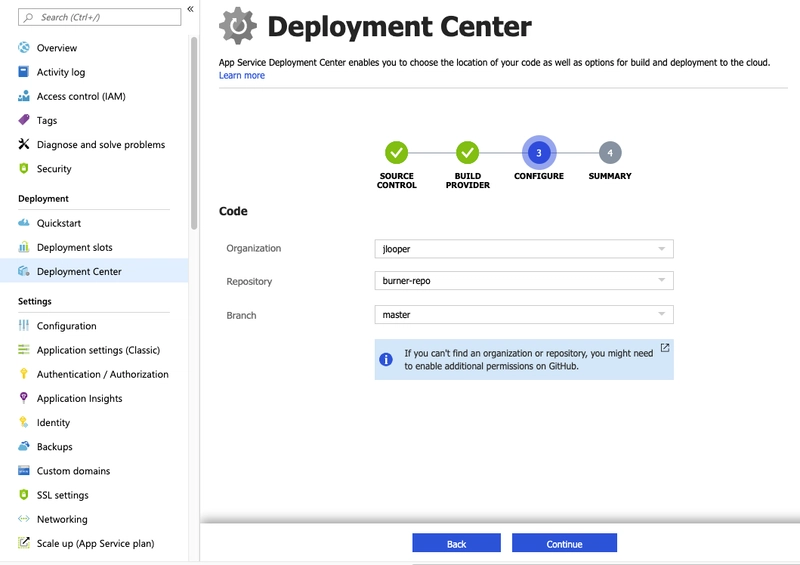Open the Repository dropdown showing burner-repo
The height and width of the screenshot is (565, 800).
524,281
